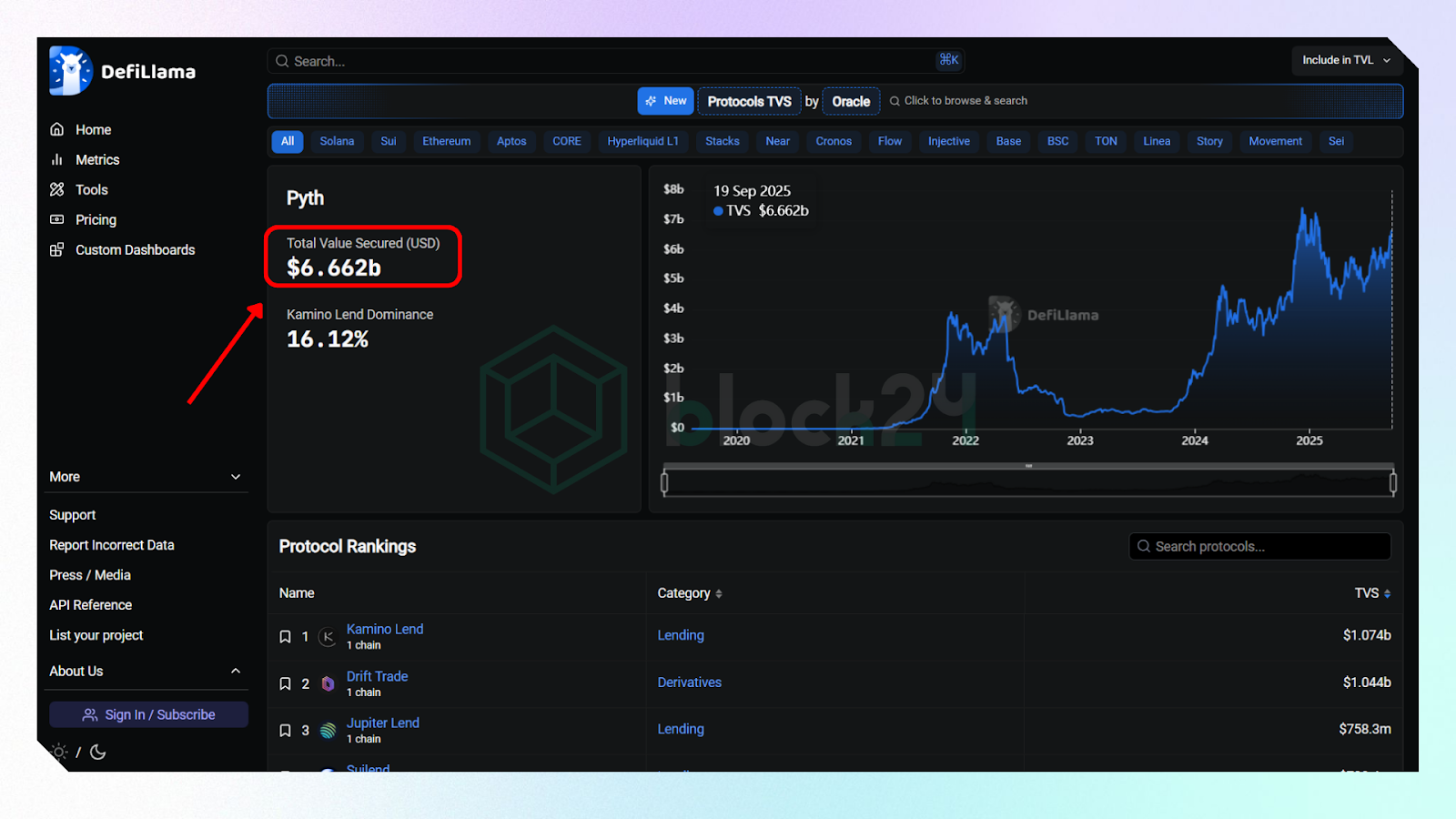Switch to light mode sun icon
1456x819 pixels.
pyautogui.click(x=60, y=752)
